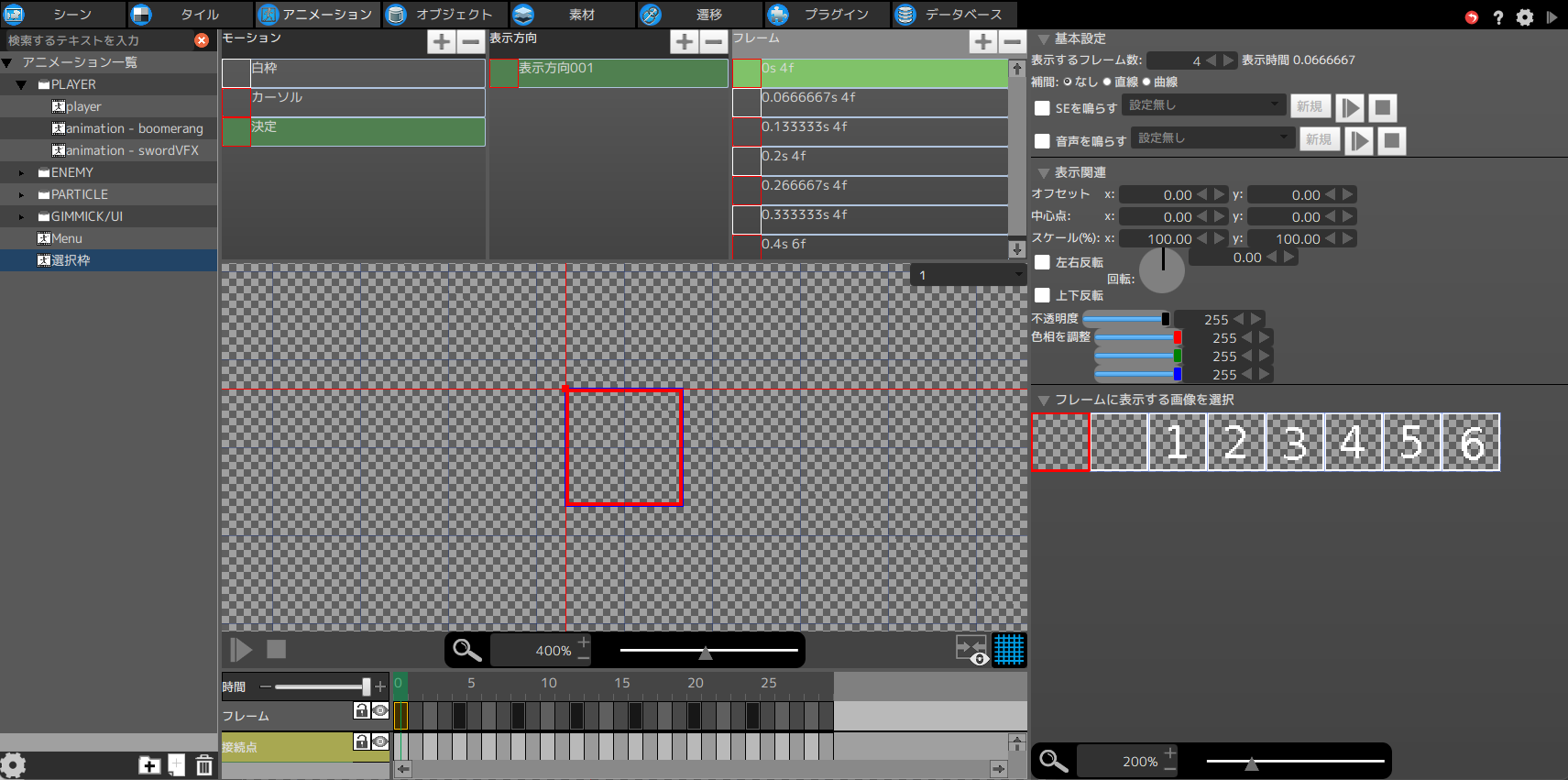1568x780 pixels.
Task: Adjust the blue hue slider
Action: [1139, 374]
